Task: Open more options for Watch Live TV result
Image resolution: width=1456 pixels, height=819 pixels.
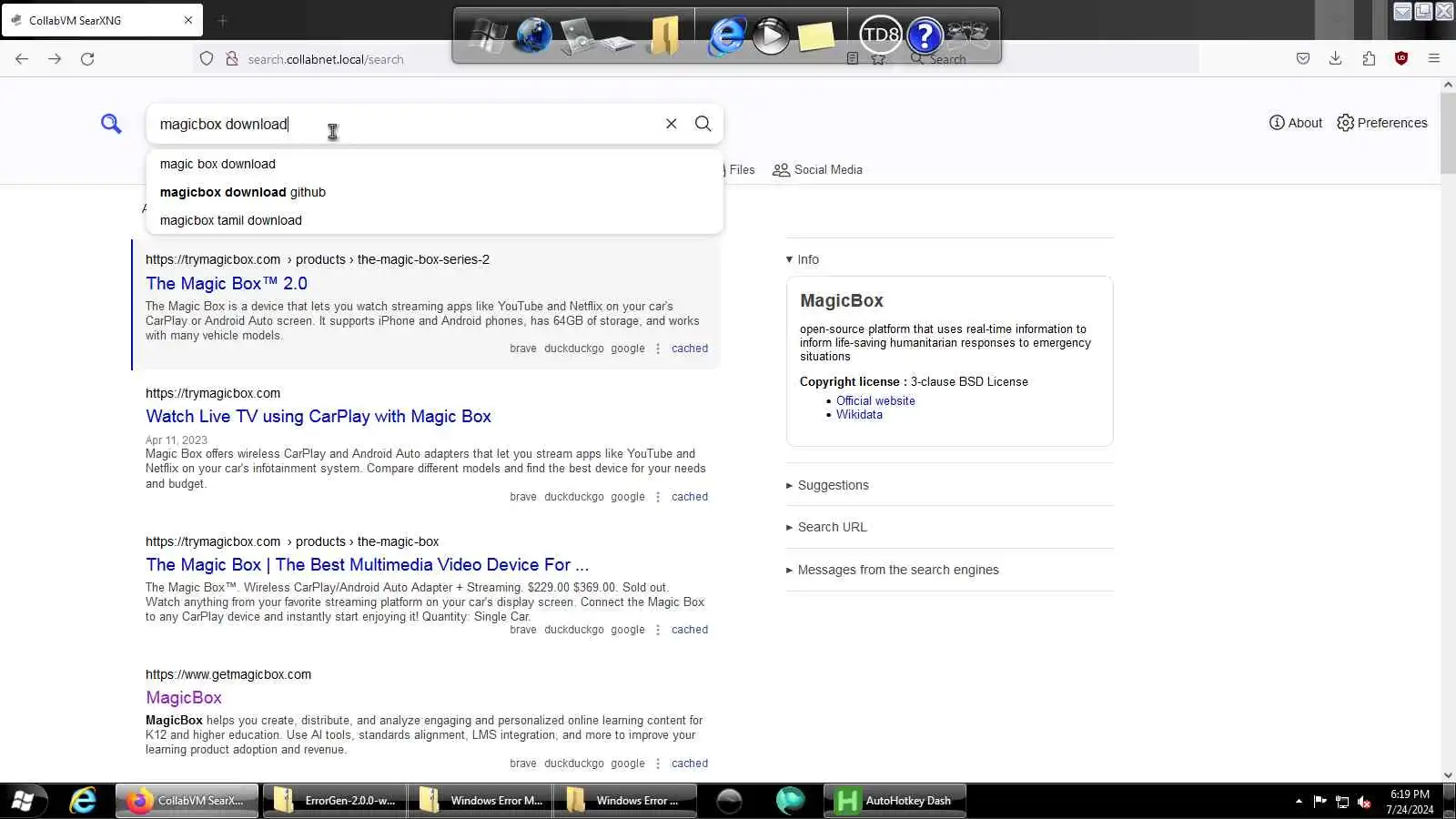Action: (658, 497)
